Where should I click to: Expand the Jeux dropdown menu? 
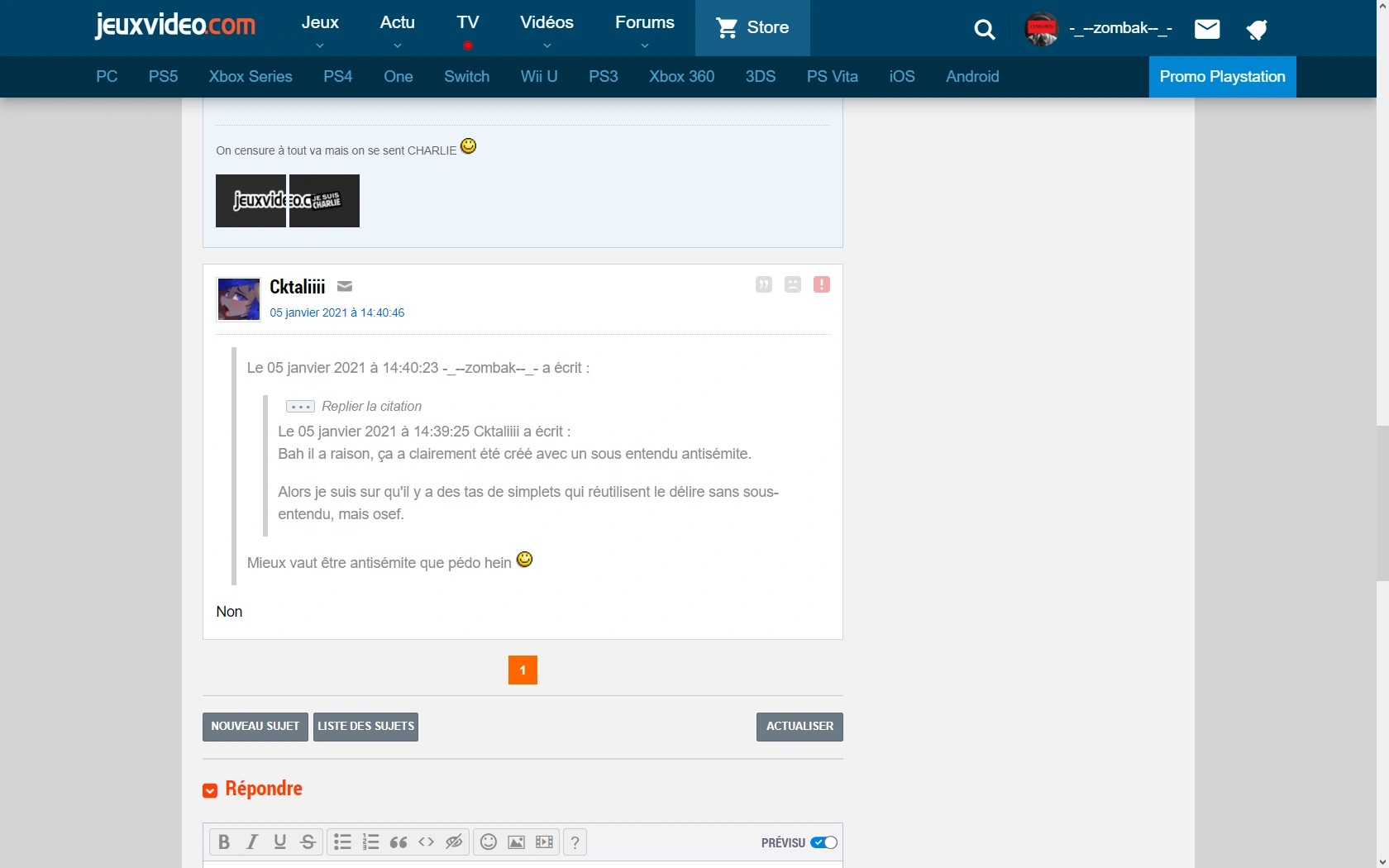click(320, 30)
